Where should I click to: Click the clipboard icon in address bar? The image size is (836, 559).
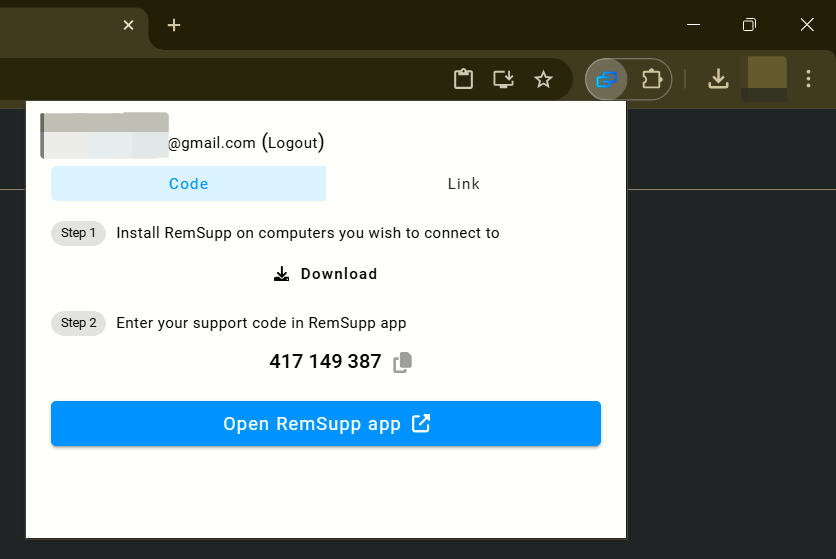[463, 79]
